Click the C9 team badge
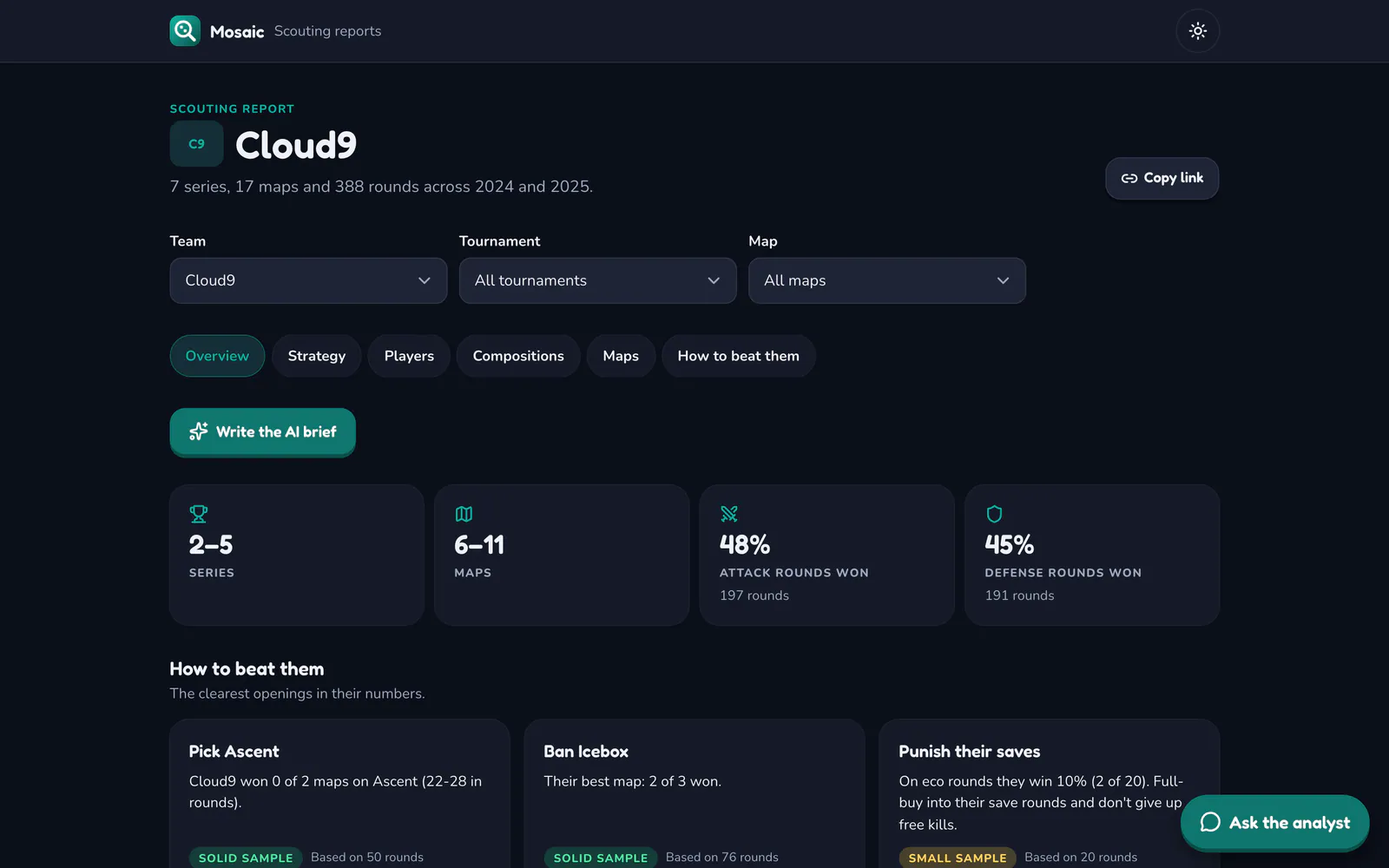 click(197, 144)
